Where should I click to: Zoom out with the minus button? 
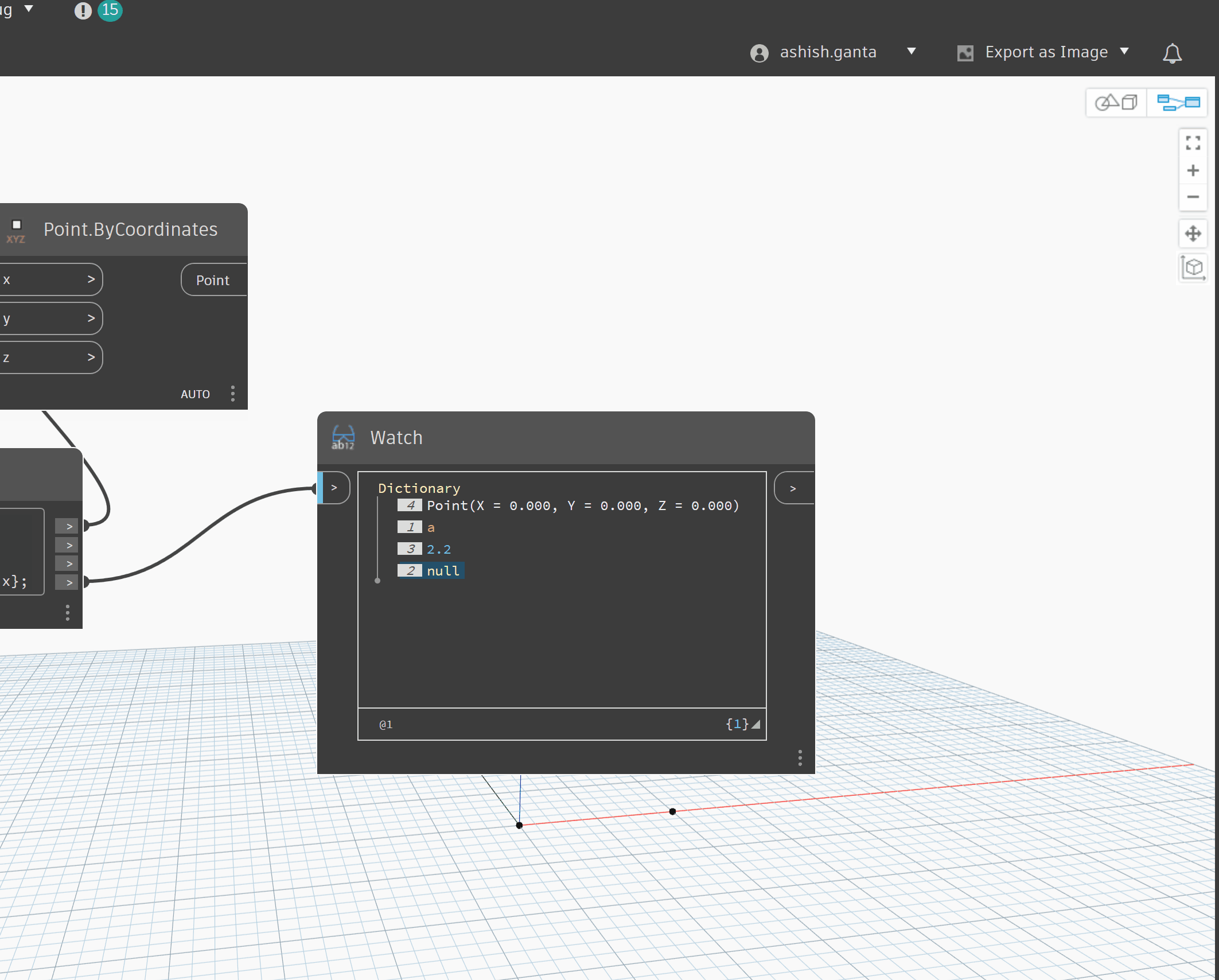point(1193,197)
